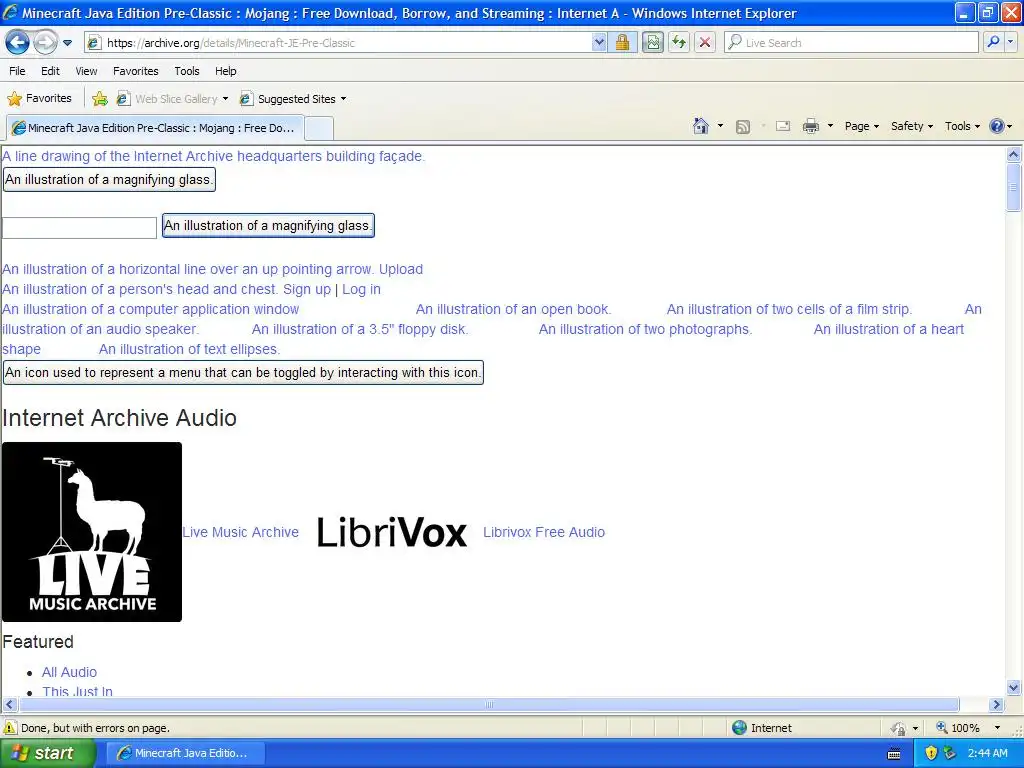Stop loading with the red X icon
Screen dimensions: 1024x768
pos(705,43)
